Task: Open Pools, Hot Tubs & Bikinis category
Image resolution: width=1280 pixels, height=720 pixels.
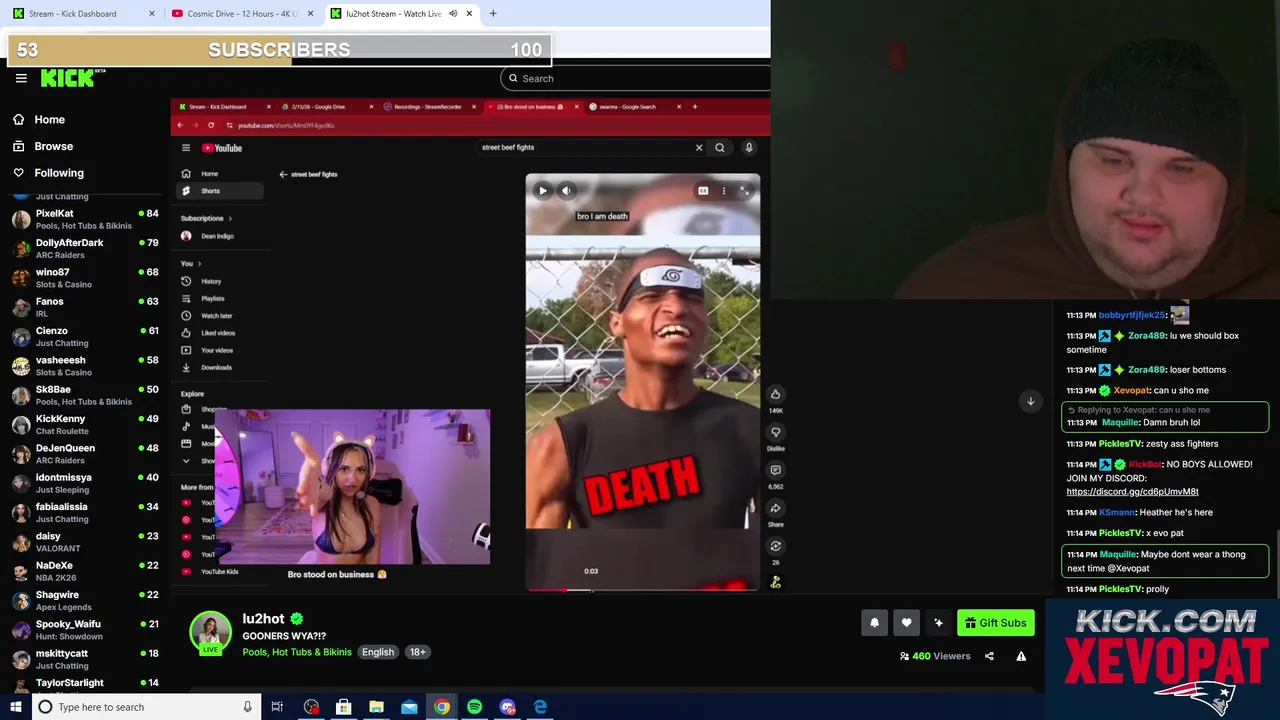Action: tap(297, 652)
